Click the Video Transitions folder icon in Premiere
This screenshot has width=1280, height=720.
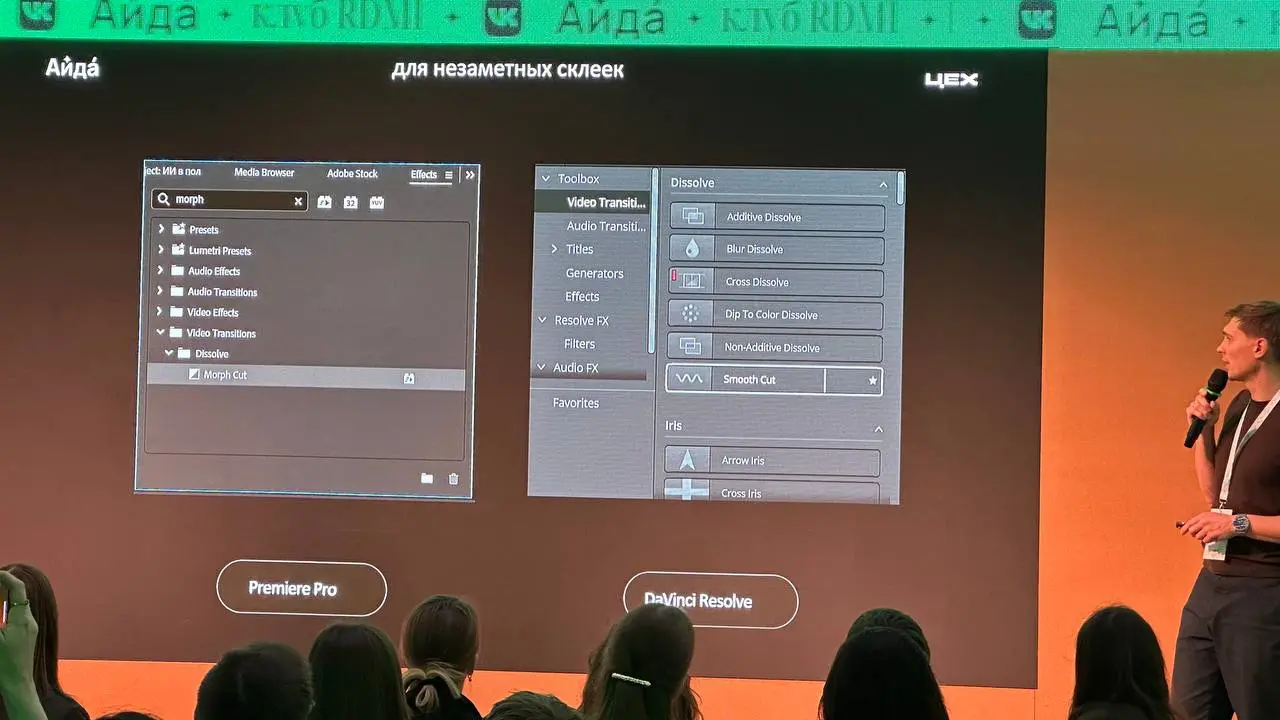[176, 333]
